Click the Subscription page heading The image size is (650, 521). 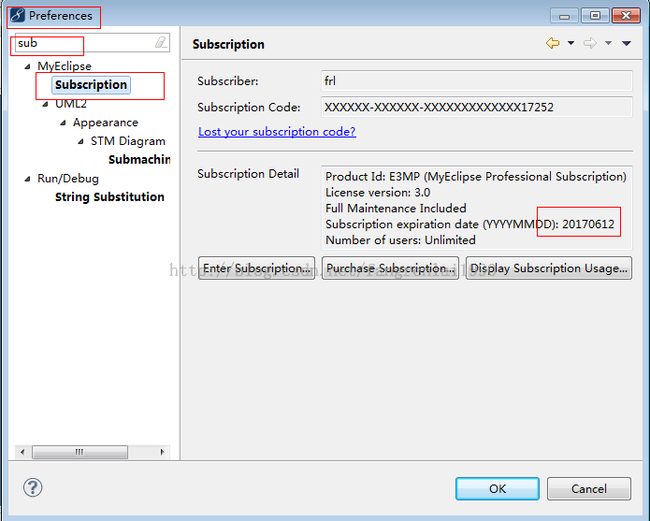(x=228, y=44)
